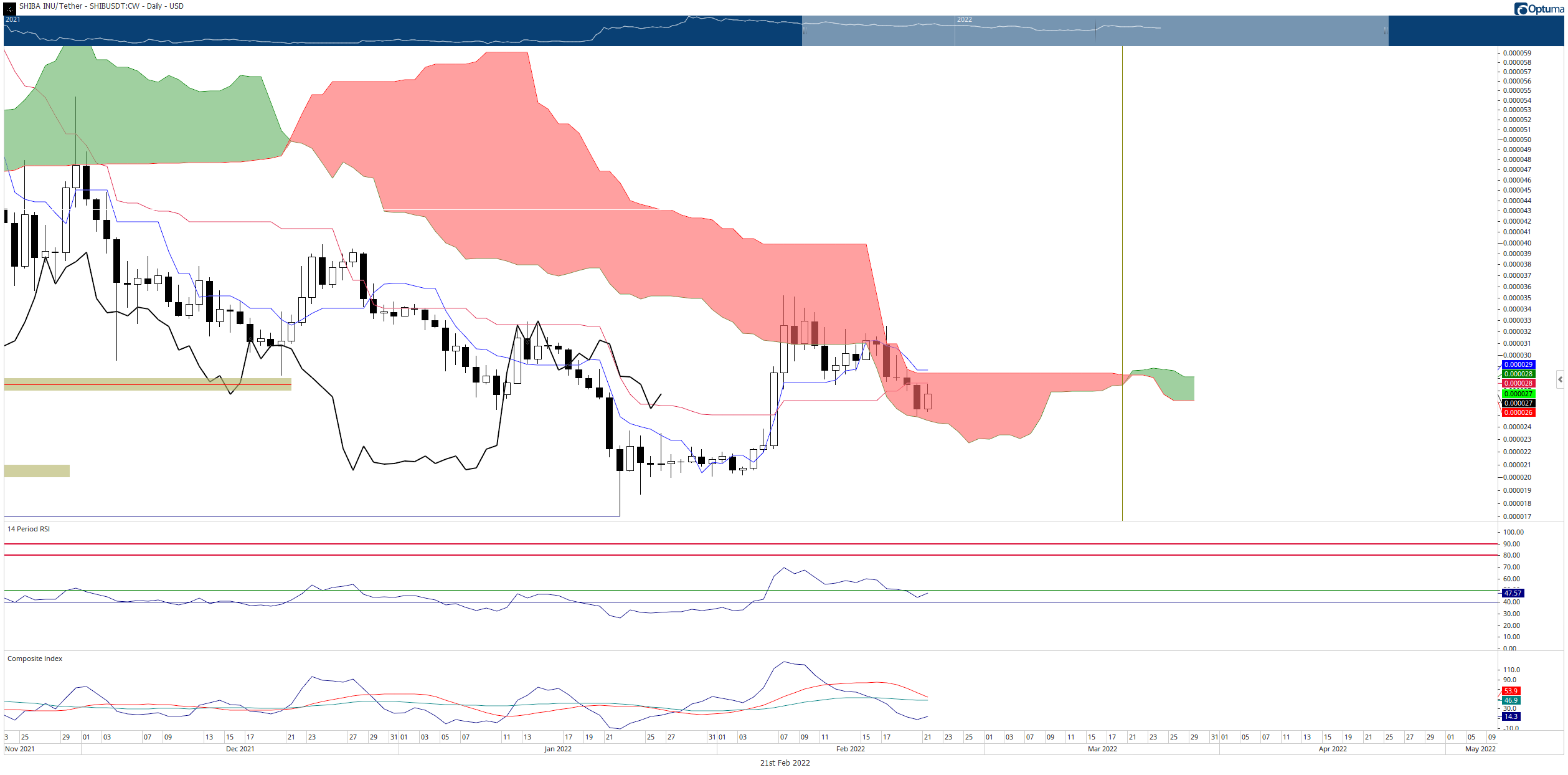1568x775 pixels.
Task: Click the 21st Feb 2022 date label
Action: pyautogui.click(x=785, y=763)
